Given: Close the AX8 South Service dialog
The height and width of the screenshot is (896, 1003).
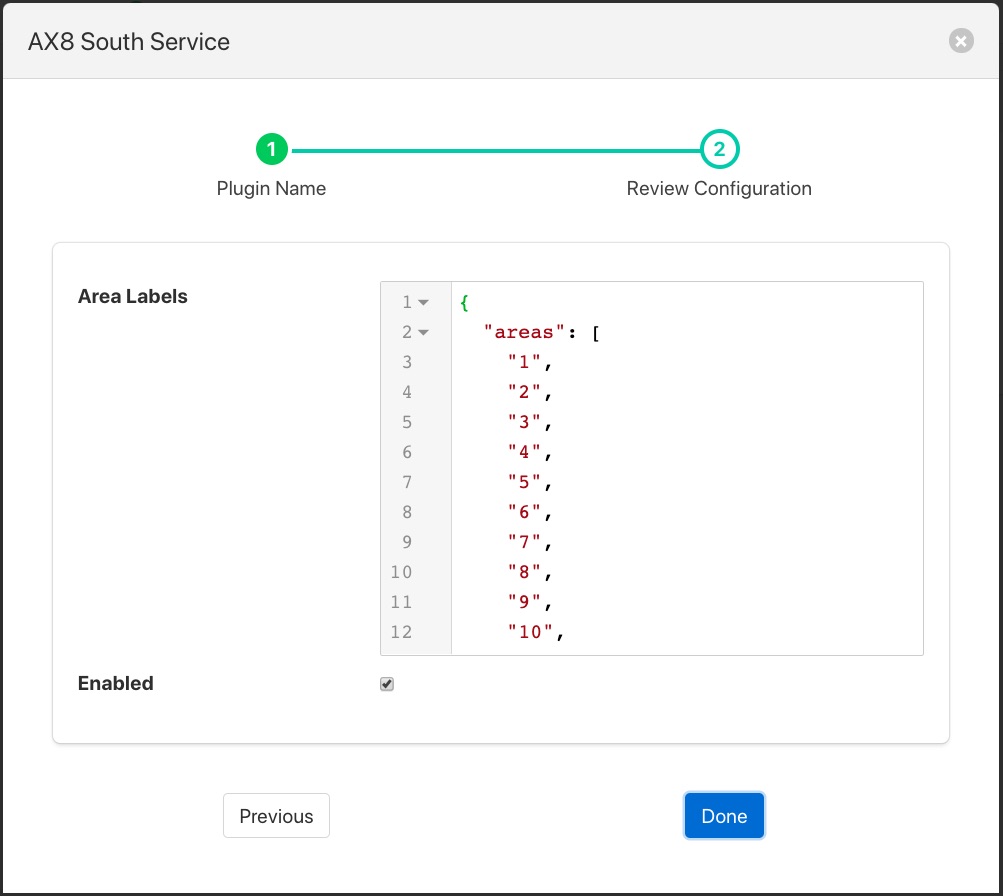Looking at the screenshot, I should 960,41.
